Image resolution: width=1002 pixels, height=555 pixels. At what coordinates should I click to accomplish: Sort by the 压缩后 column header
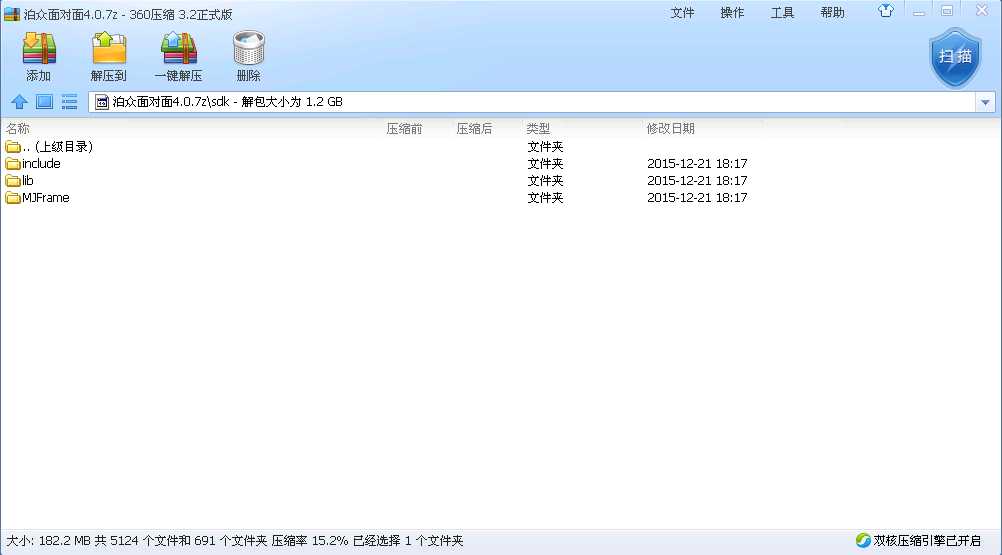[x=474, y=129]
